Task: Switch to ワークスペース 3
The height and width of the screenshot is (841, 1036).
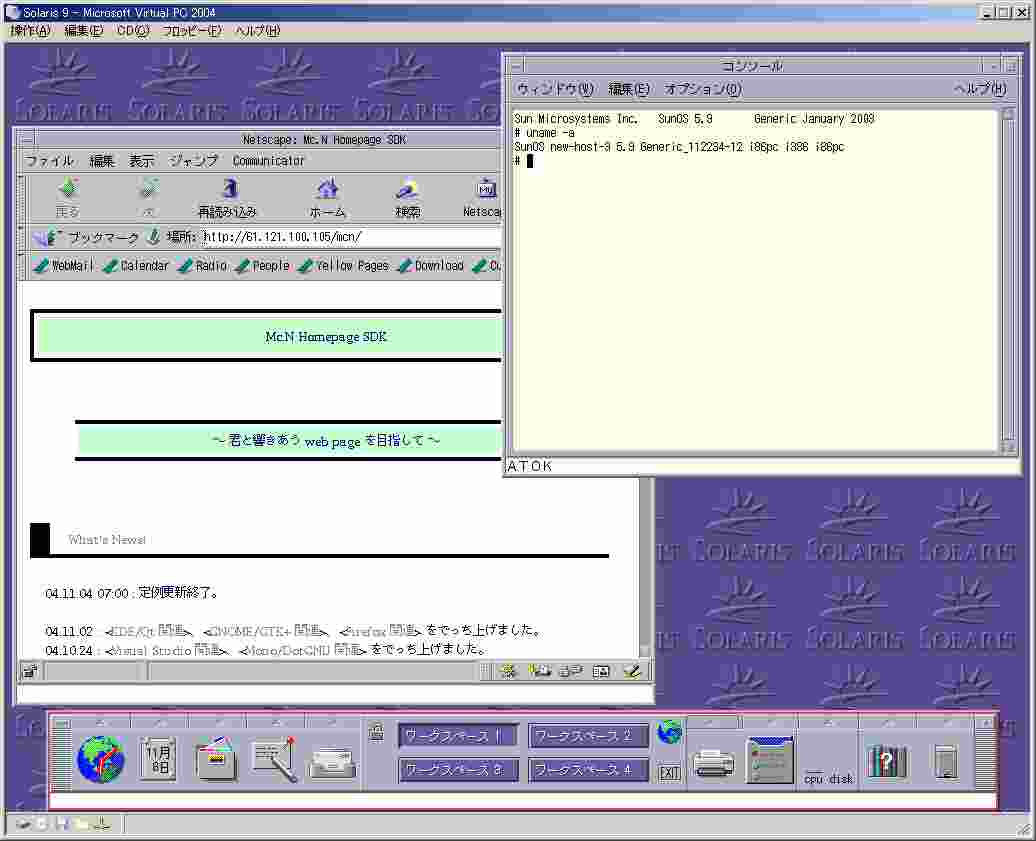Action: [x=459, y=770]
